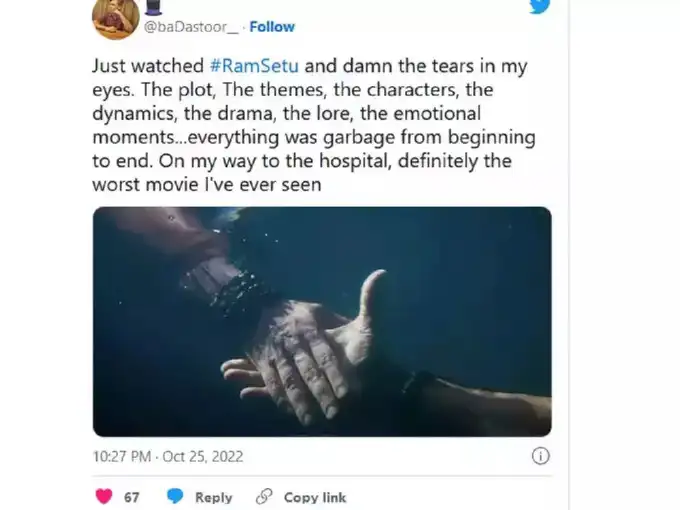Follow the @baDastoor_ account
This screenshot has height=510, width=680.
coord(272,27)
